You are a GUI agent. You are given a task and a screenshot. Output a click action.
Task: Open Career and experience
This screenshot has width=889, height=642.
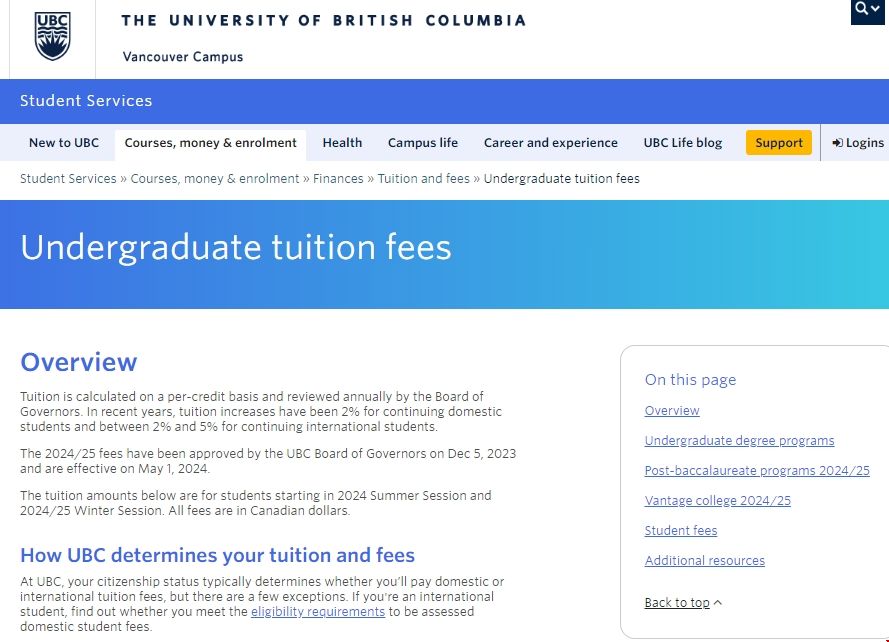coord(550,142)
